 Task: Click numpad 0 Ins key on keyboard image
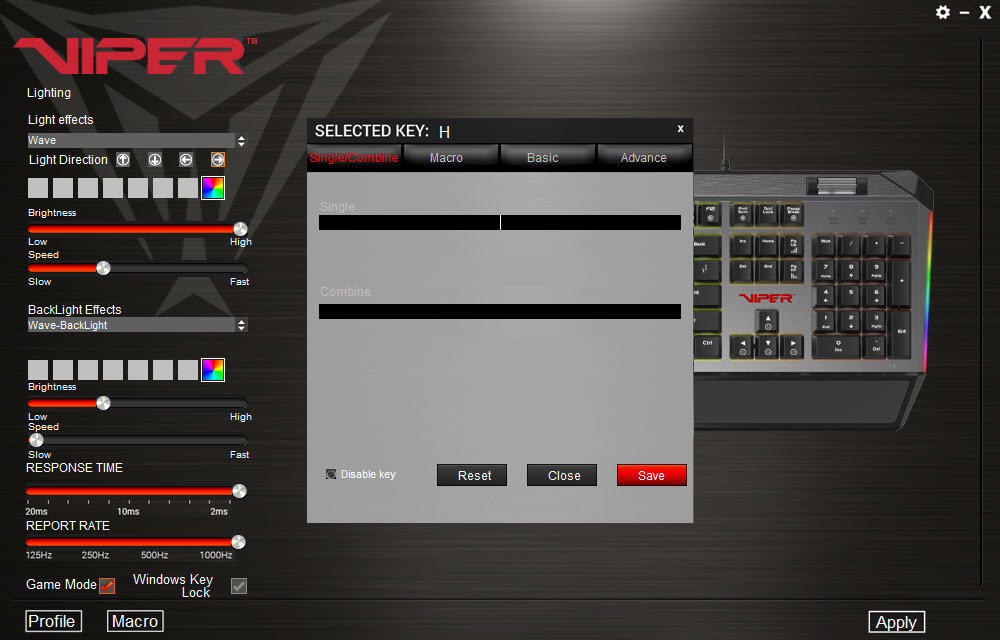click(838, 345)
